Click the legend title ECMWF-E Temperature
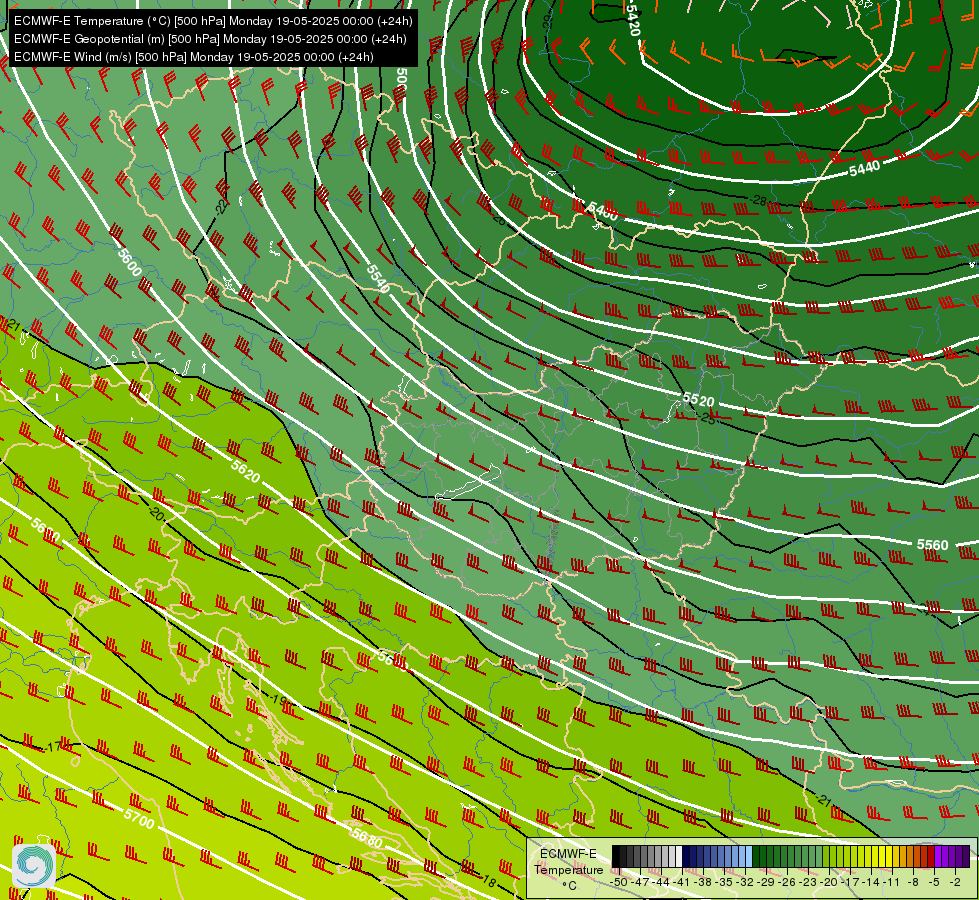 coord(569,862)
